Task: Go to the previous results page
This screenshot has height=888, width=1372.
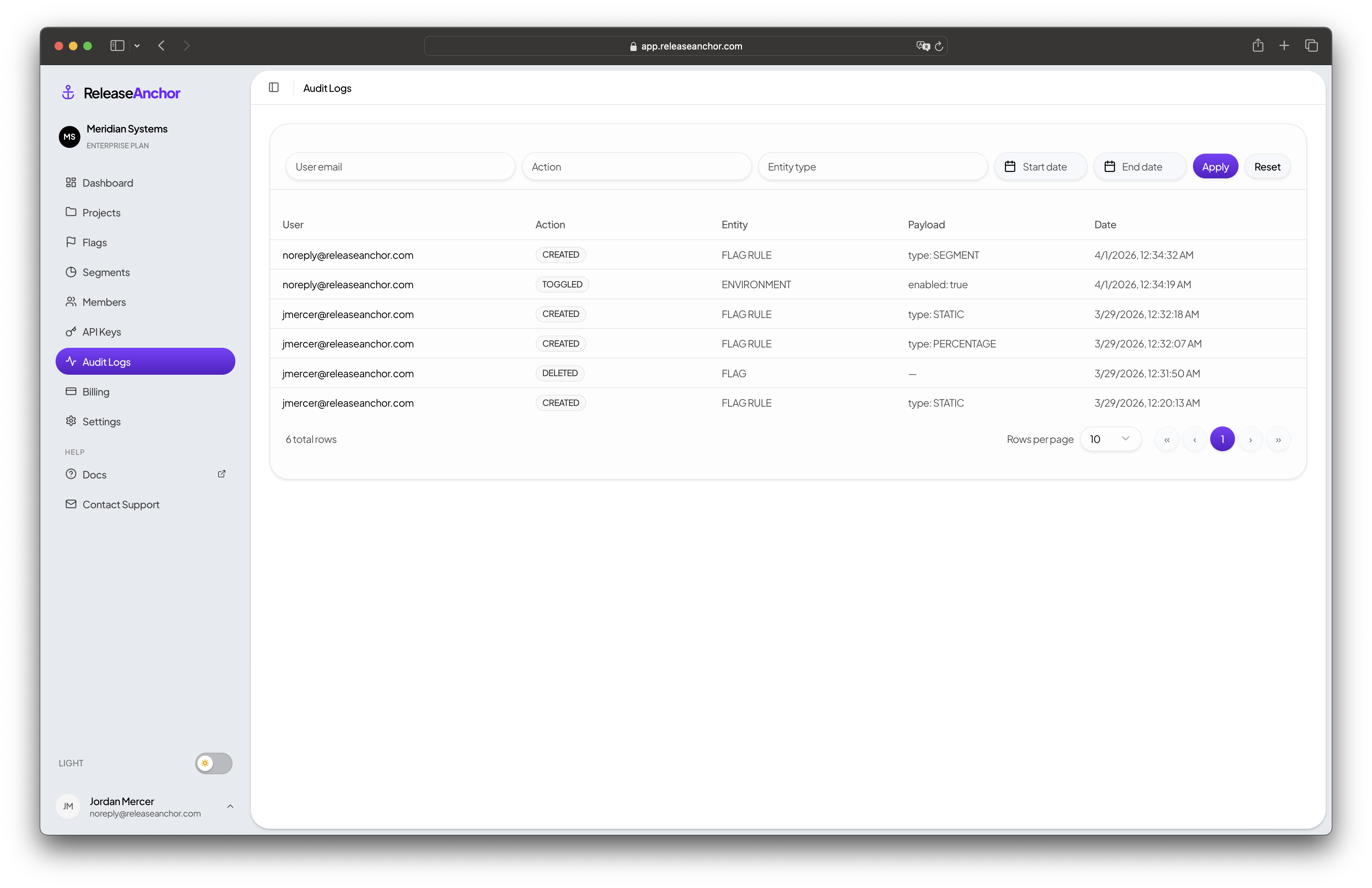Action: [1194, 439]
